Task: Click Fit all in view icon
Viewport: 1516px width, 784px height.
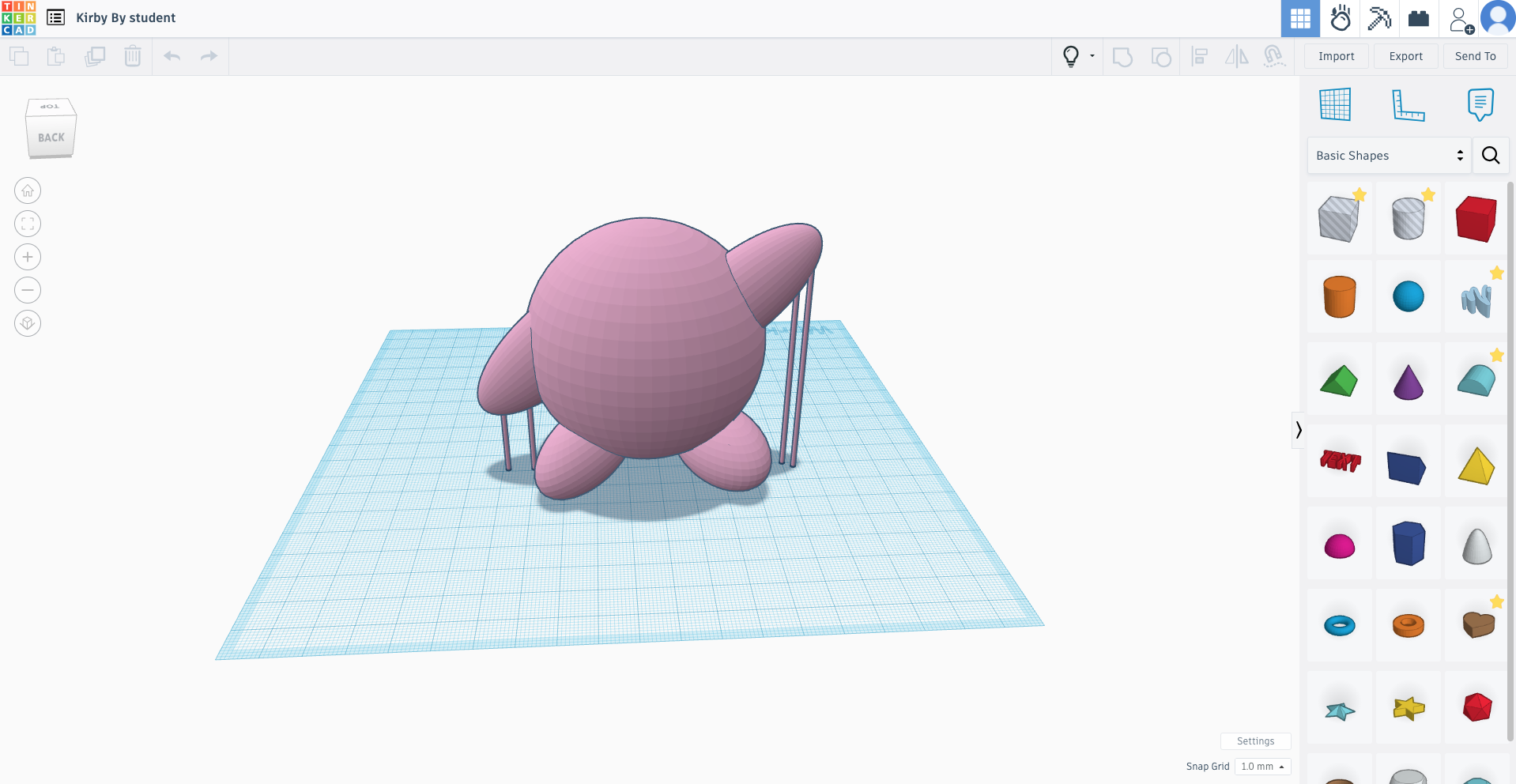Action: click(x=28, y=224)
